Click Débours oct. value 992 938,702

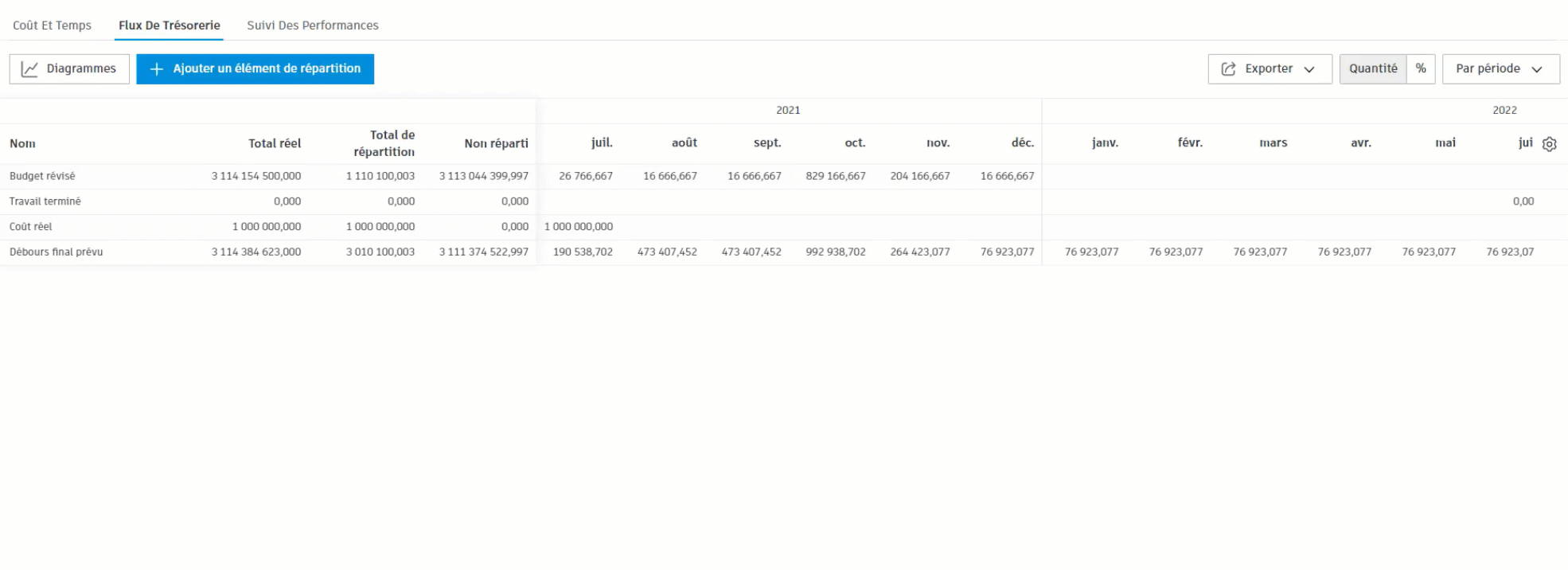pyautogui.click(x=836, y=252)
